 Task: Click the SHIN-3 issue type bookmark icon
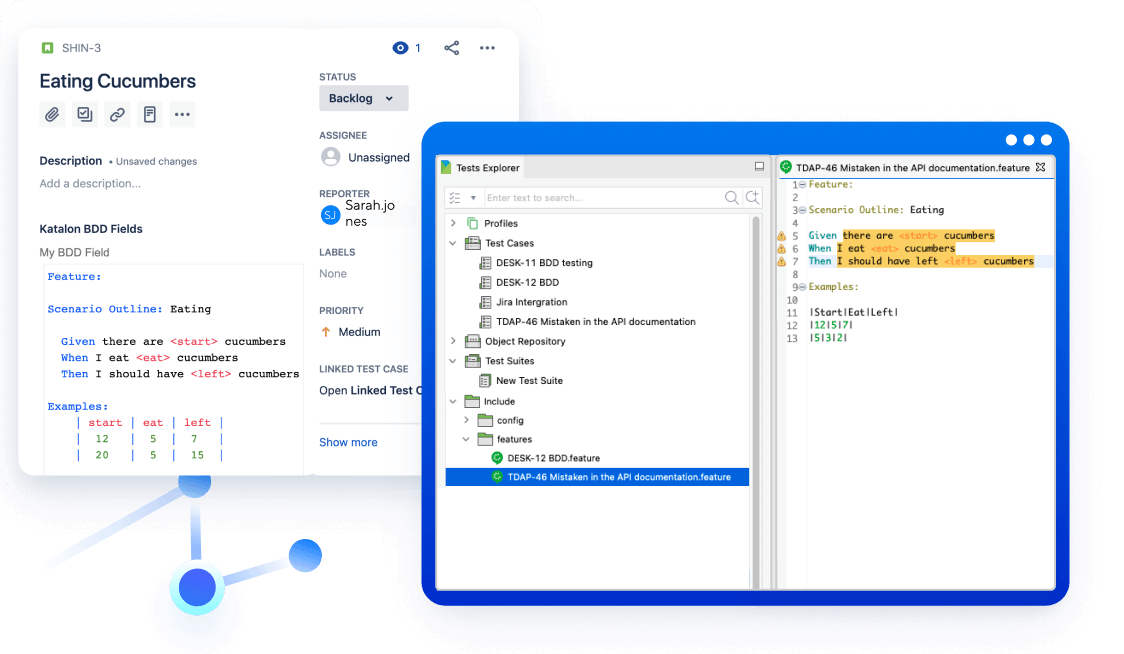click(x=47, y=48)
